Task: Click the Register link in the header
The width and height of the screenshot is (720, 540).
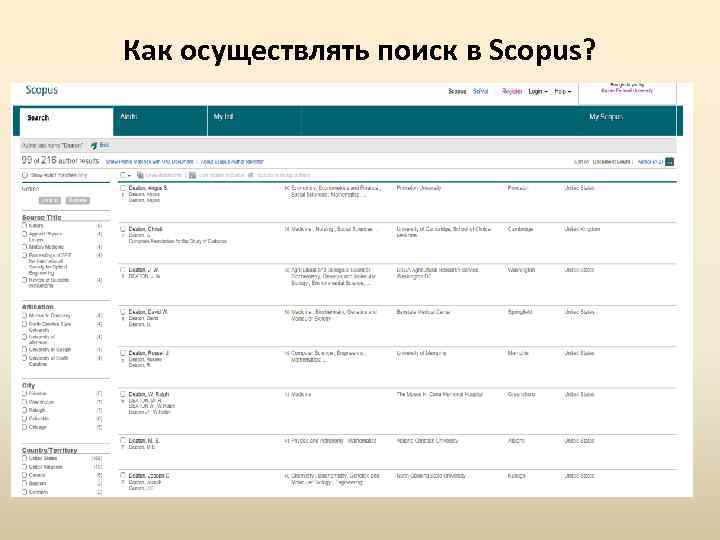Action: 512,91
